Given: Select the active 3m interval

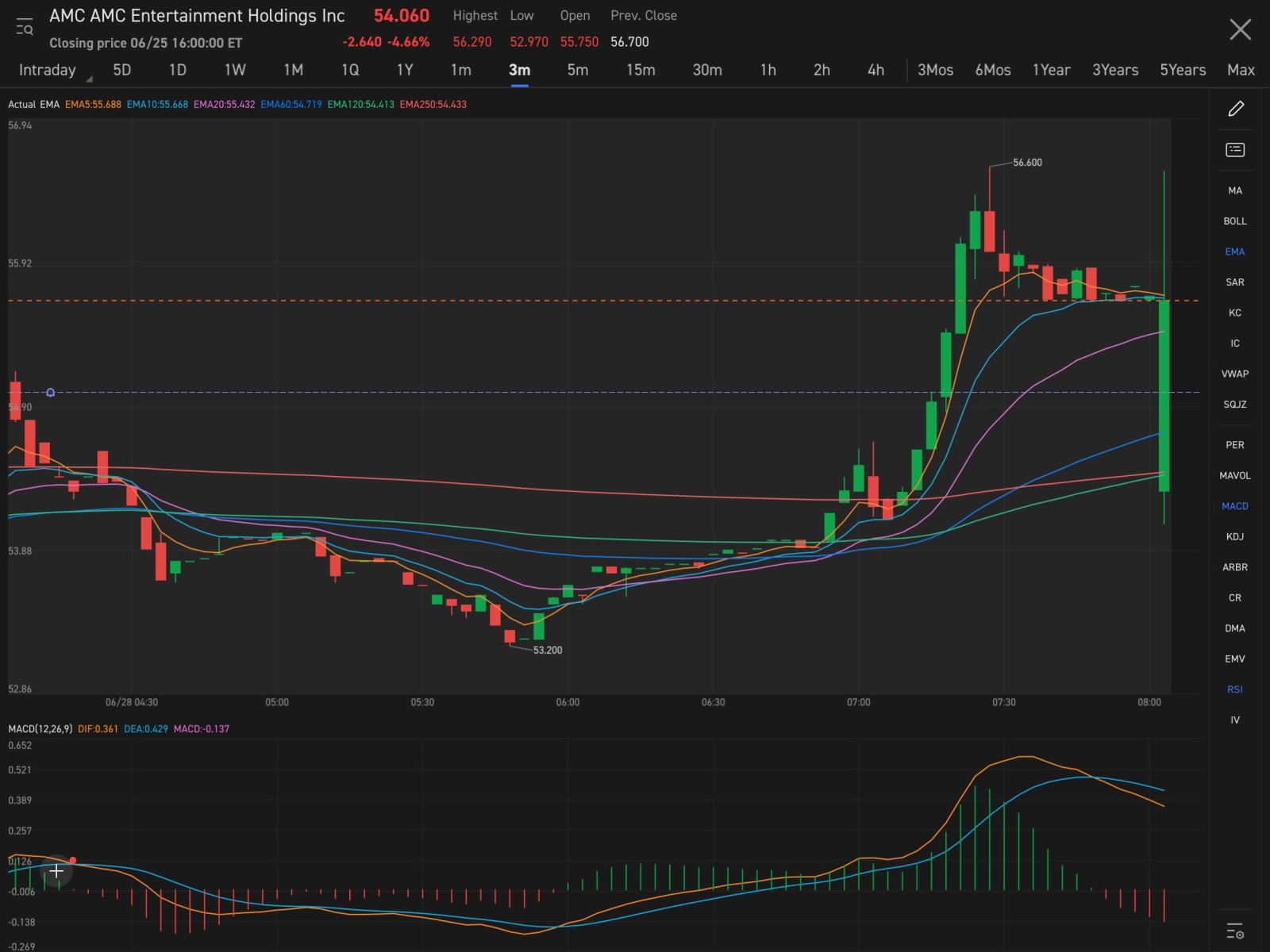Looking at the screenshot, I should tap(519, 70).
